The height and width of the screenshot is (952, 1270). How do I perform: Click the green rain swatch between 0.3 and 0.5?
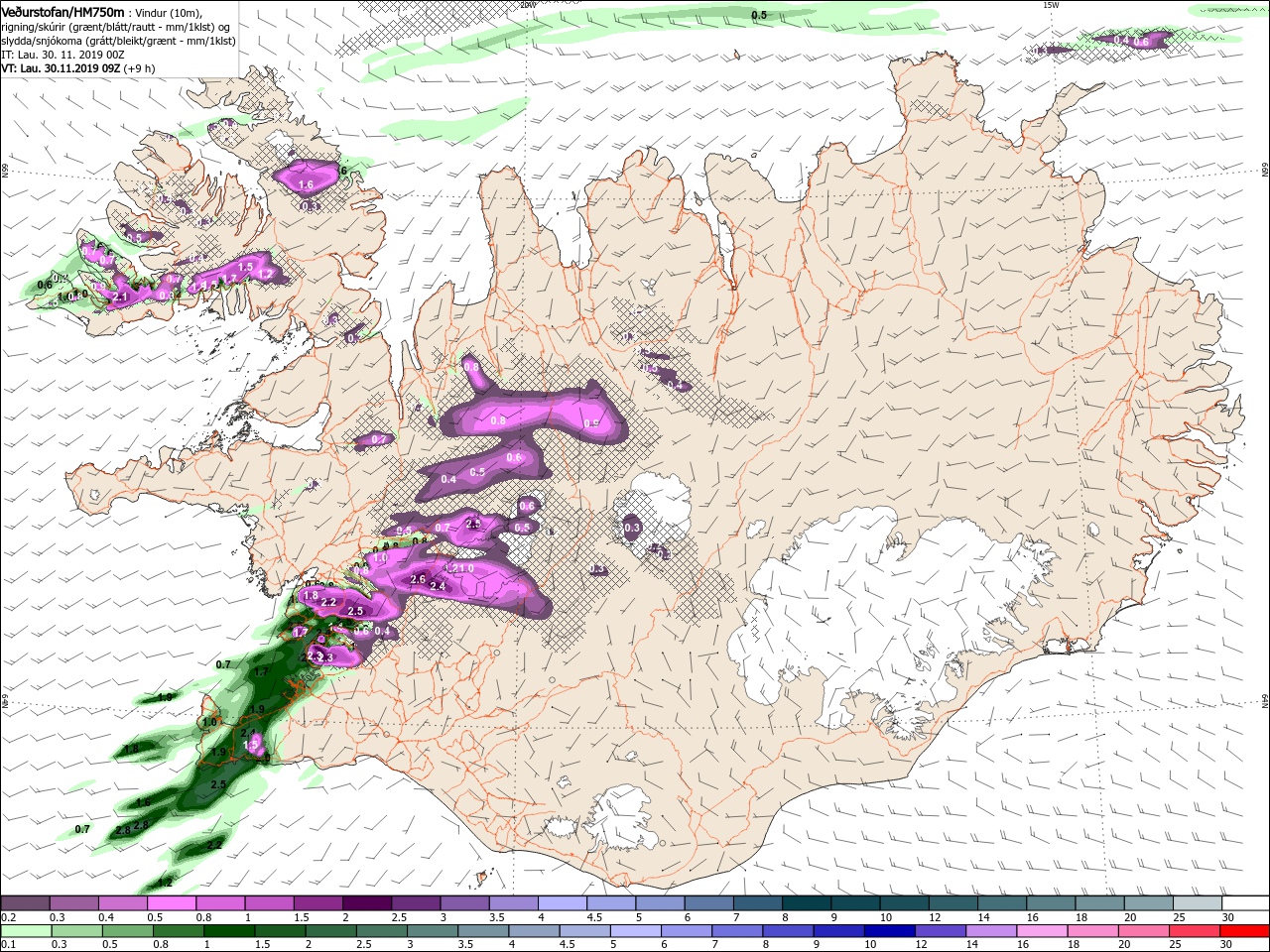point(76,931)
